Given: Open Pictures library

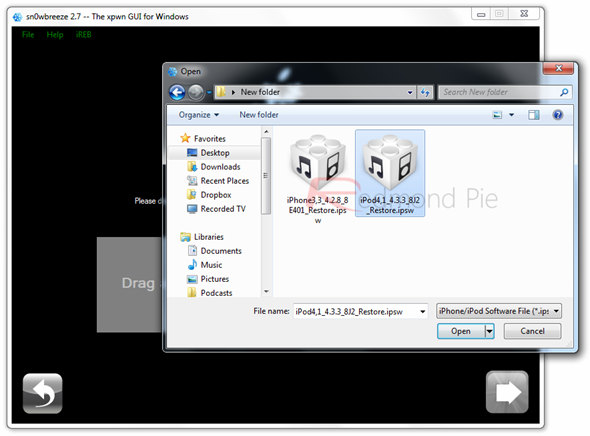Looking at the screenshot, I should pyautogui.click(x=208, y=279).
